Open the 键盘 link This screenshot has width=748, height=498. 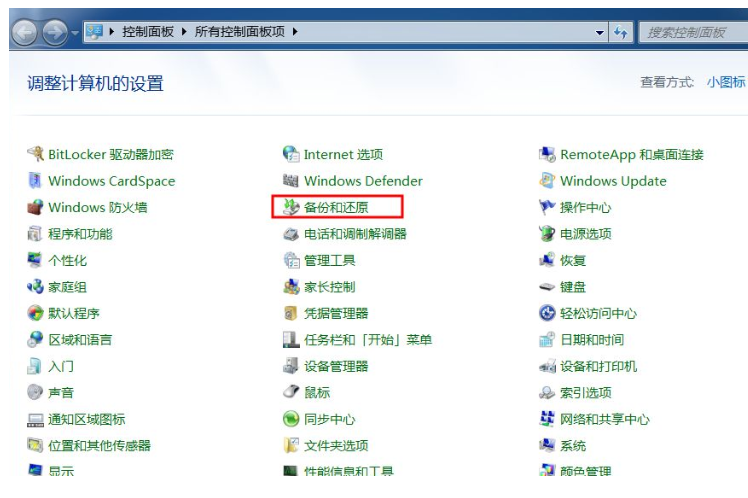(x=572, y=287)
